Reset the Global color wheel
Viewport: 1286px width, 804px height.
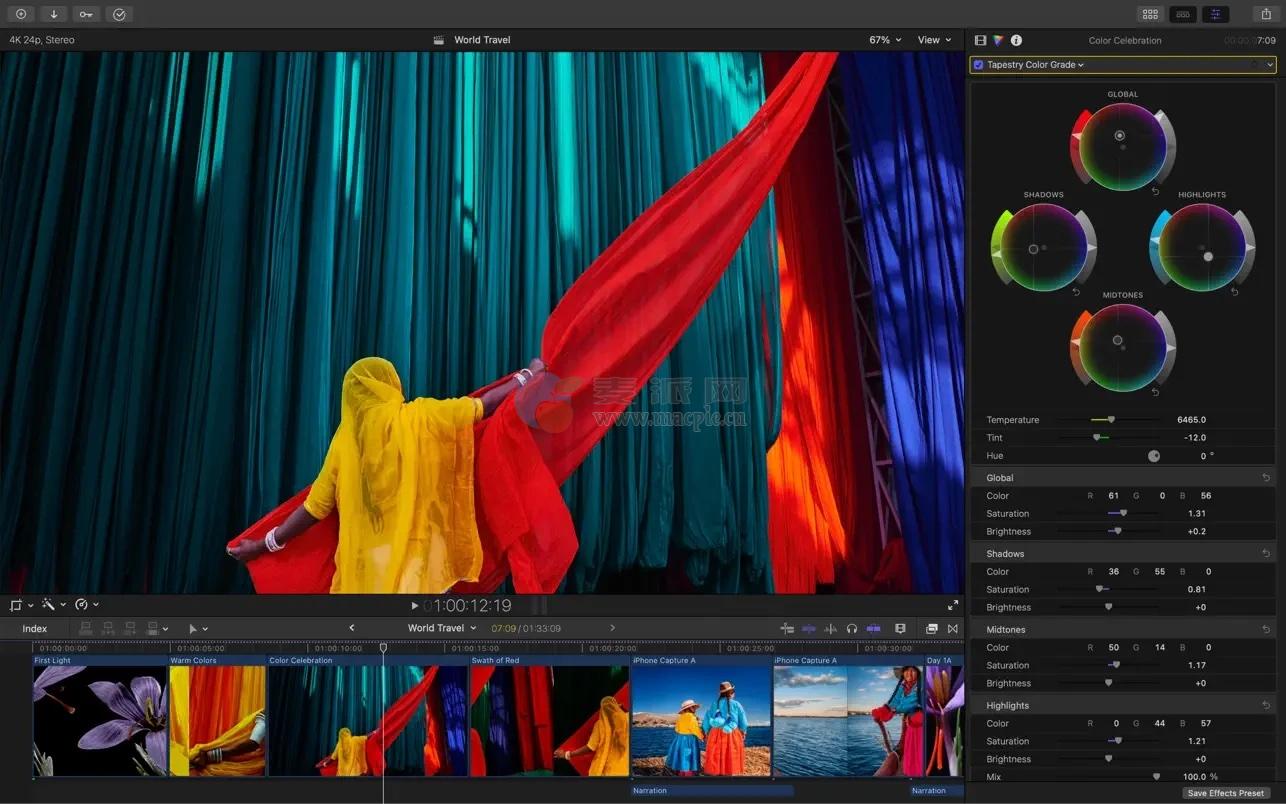tap(1155, 191)
